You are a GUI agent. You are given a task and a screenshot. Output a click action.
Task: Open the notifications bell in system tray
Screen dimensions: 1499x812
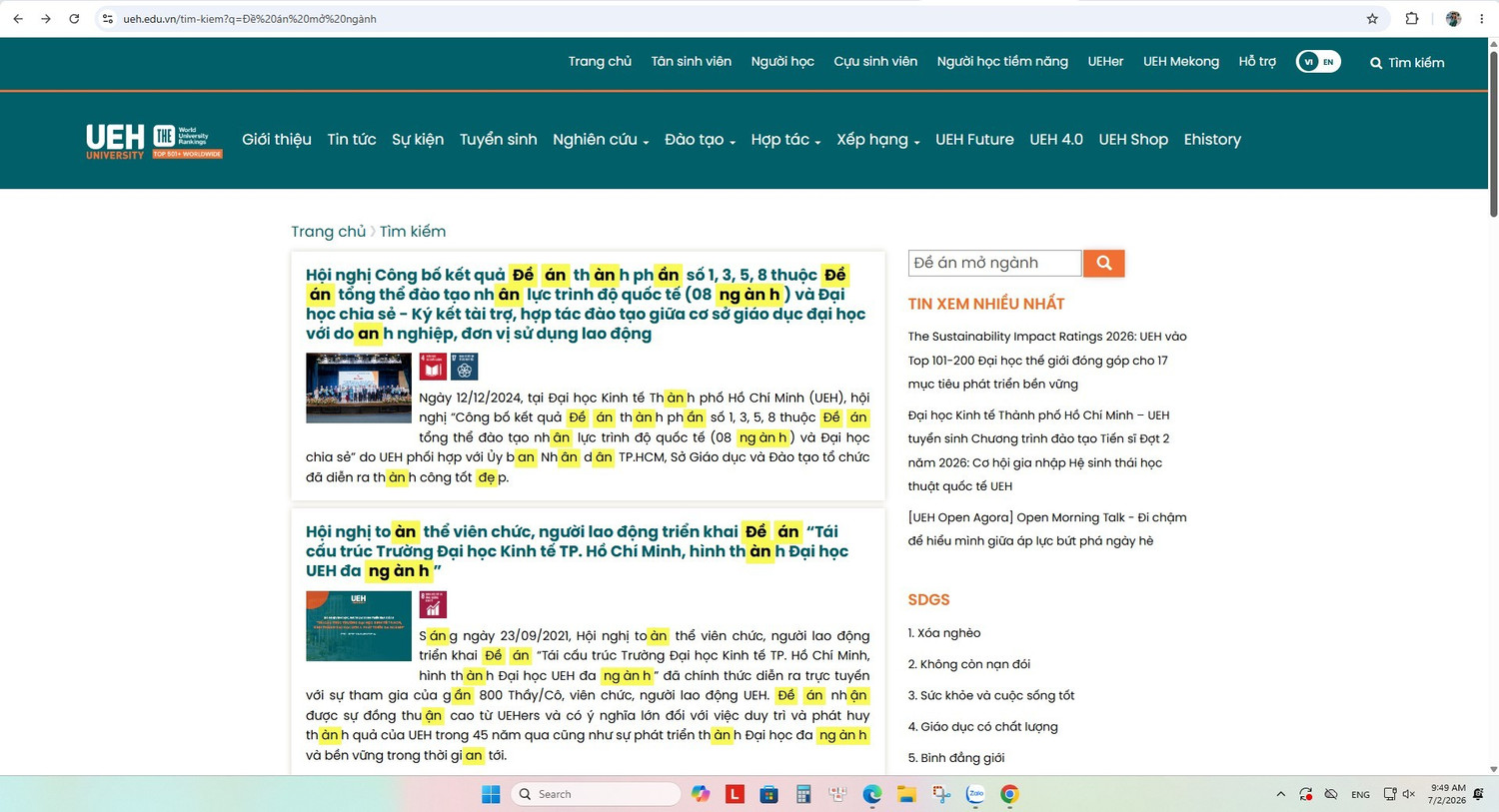1479,794
